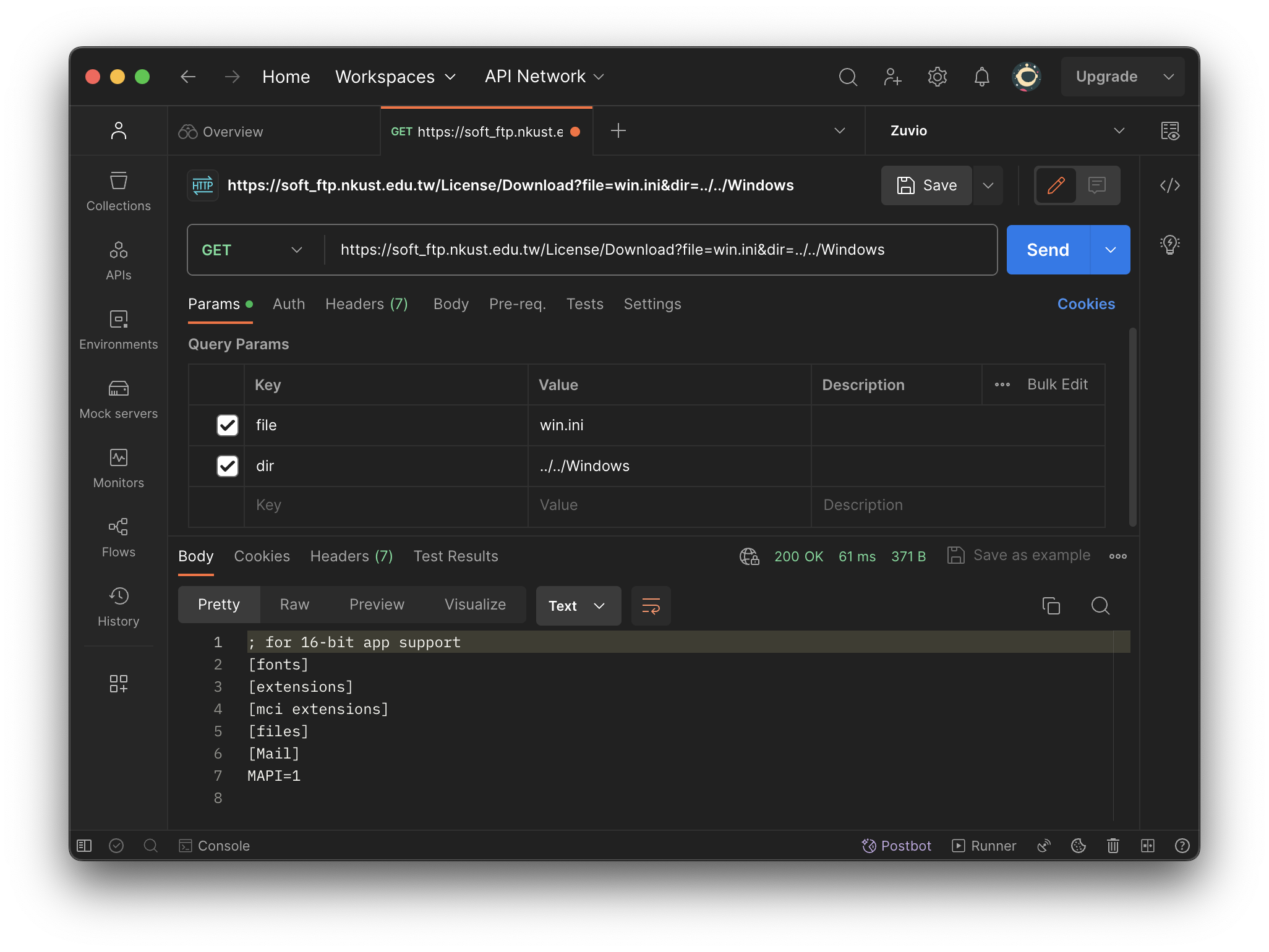Add a new request tab with plus

pyautogui.click(x=618, y=130)
